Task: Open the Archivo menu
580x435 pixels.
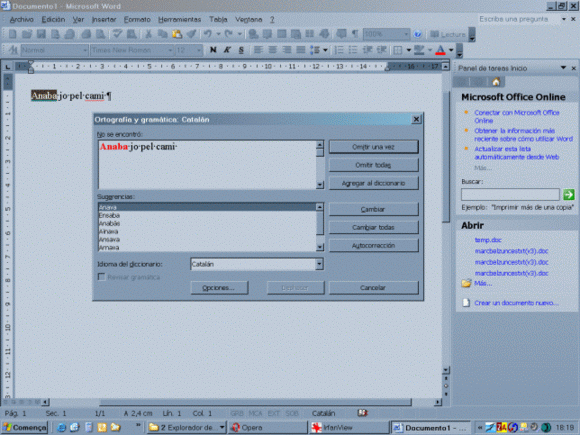Action: pos(21,20)
